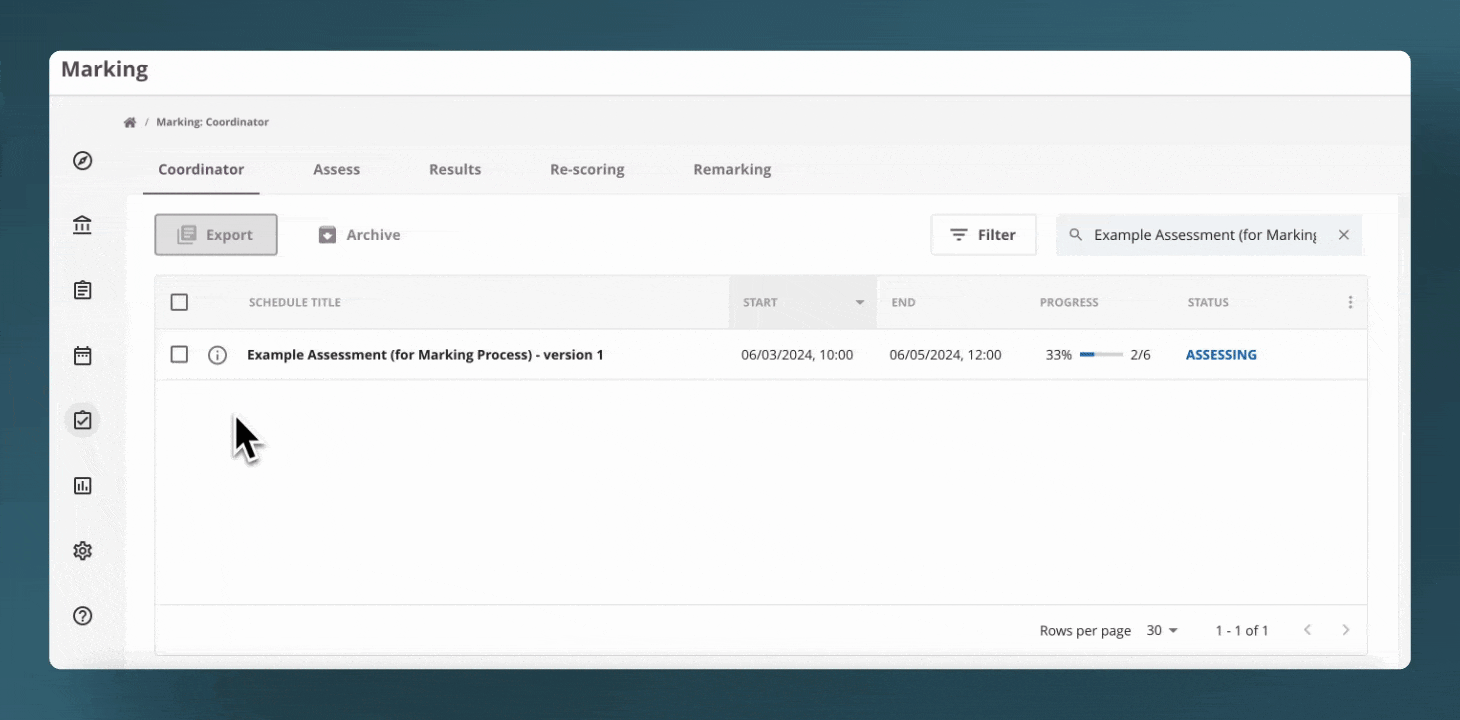Open the Filter button
The image size is (1460, 720).
coord(984,235)
